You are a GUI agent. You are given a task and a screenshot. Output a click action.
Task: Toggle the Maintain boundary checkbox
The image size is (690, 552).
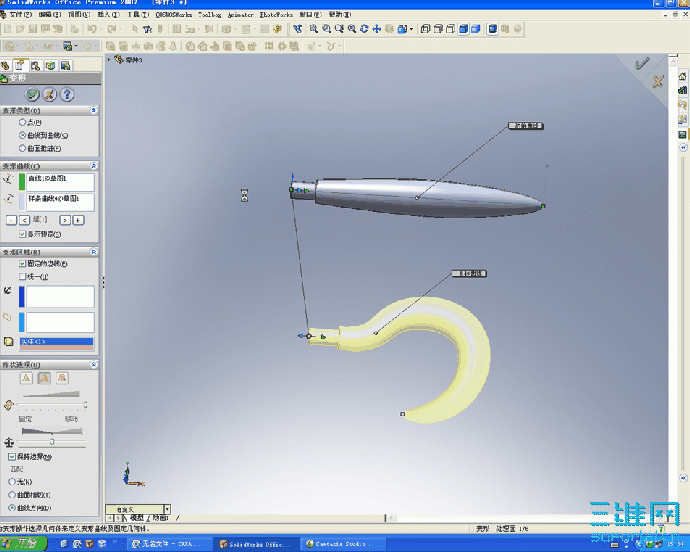(x=12, y=456)
